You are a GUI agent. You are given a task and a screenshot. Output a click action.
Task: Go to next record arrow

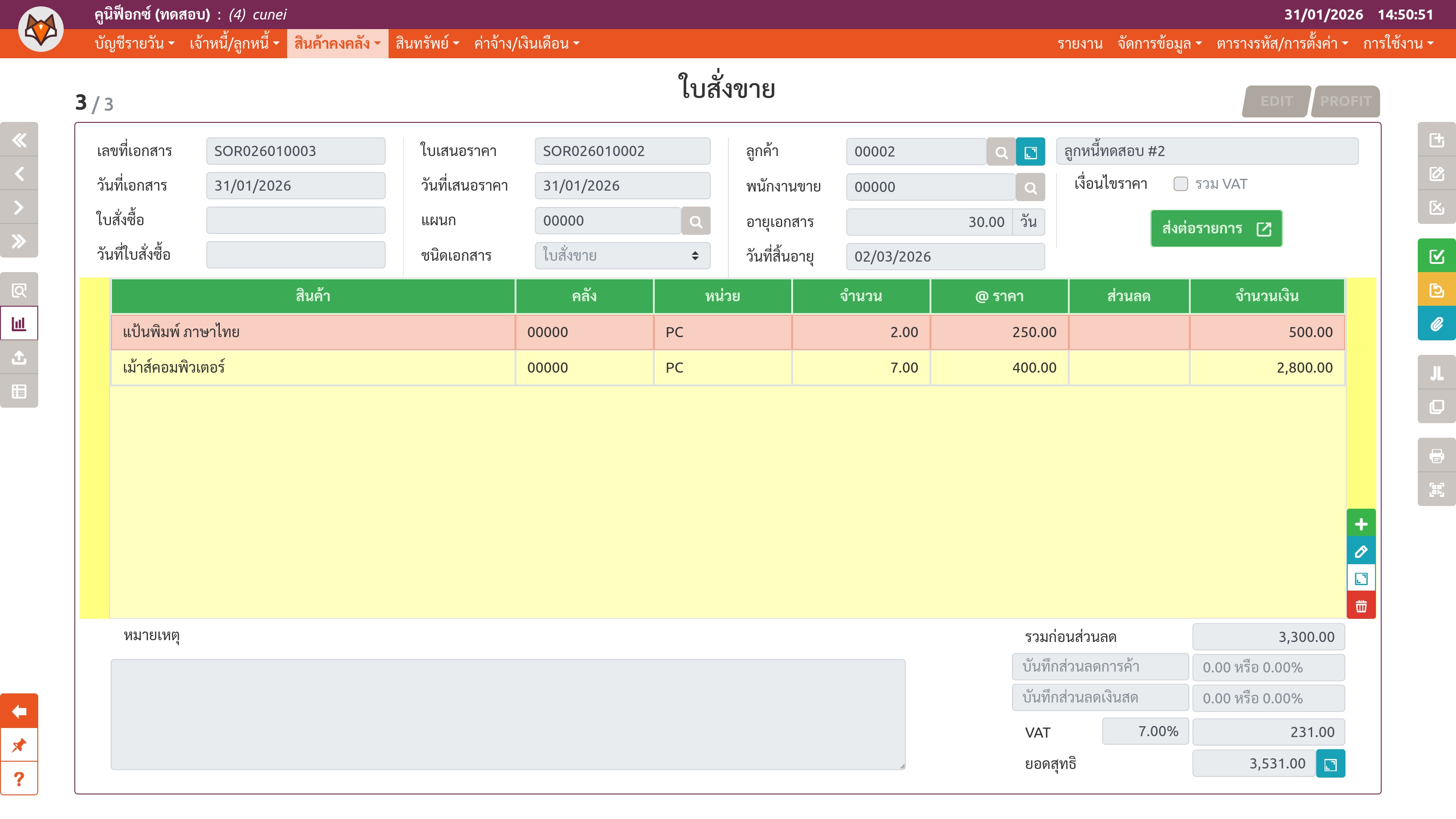tap(19, 207)
